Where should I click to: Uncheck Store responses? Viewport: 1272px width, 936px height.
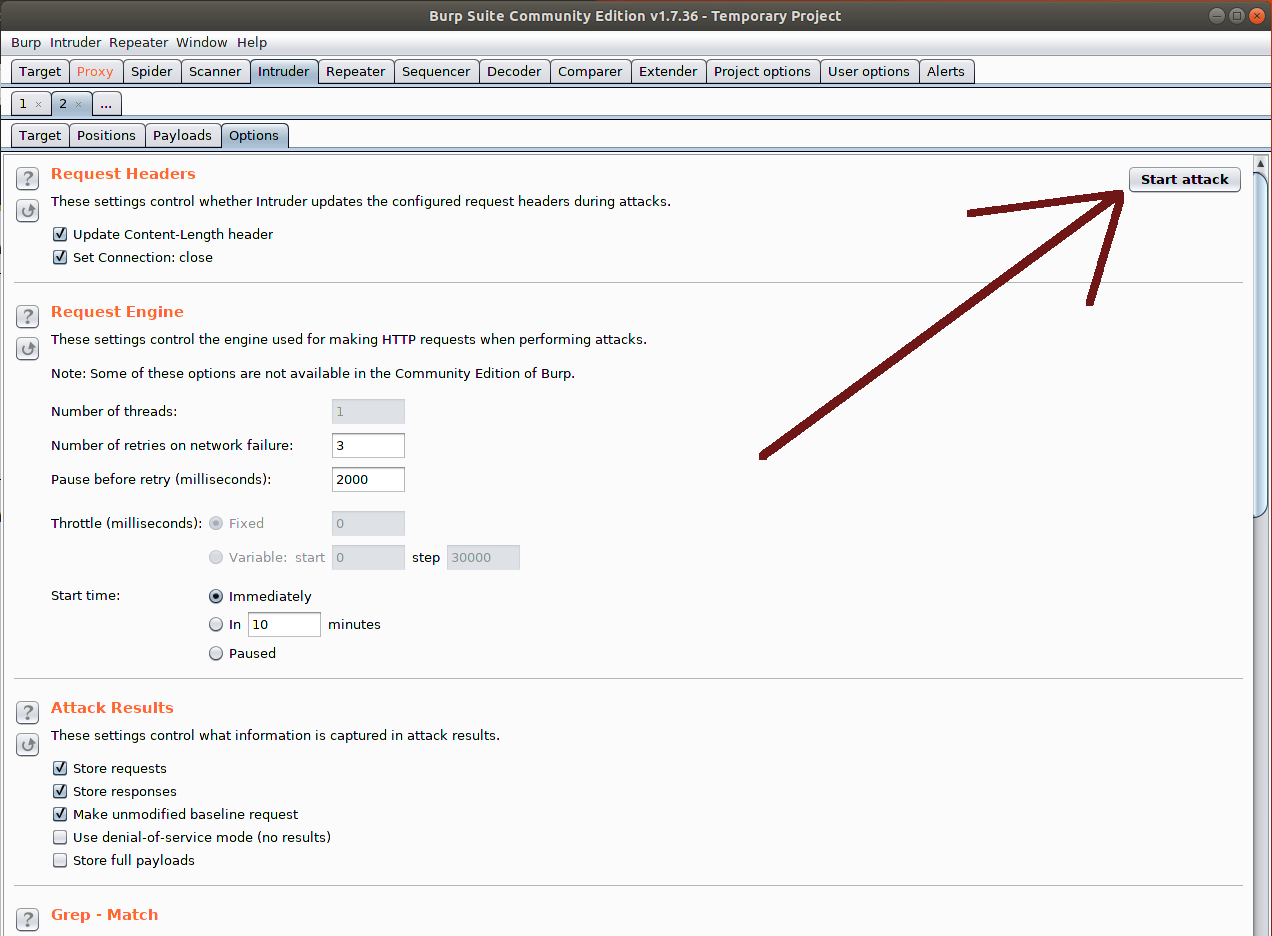60,791
